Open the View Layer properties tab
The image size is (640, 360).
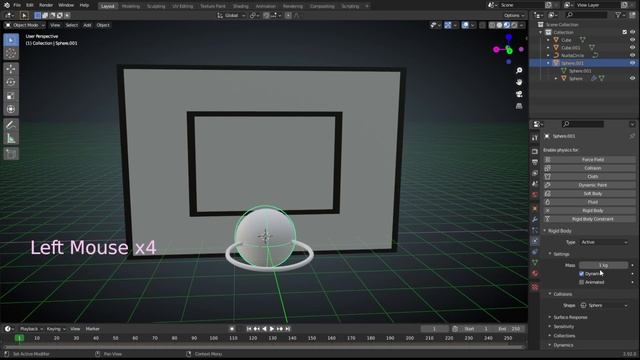pos(535,173)
